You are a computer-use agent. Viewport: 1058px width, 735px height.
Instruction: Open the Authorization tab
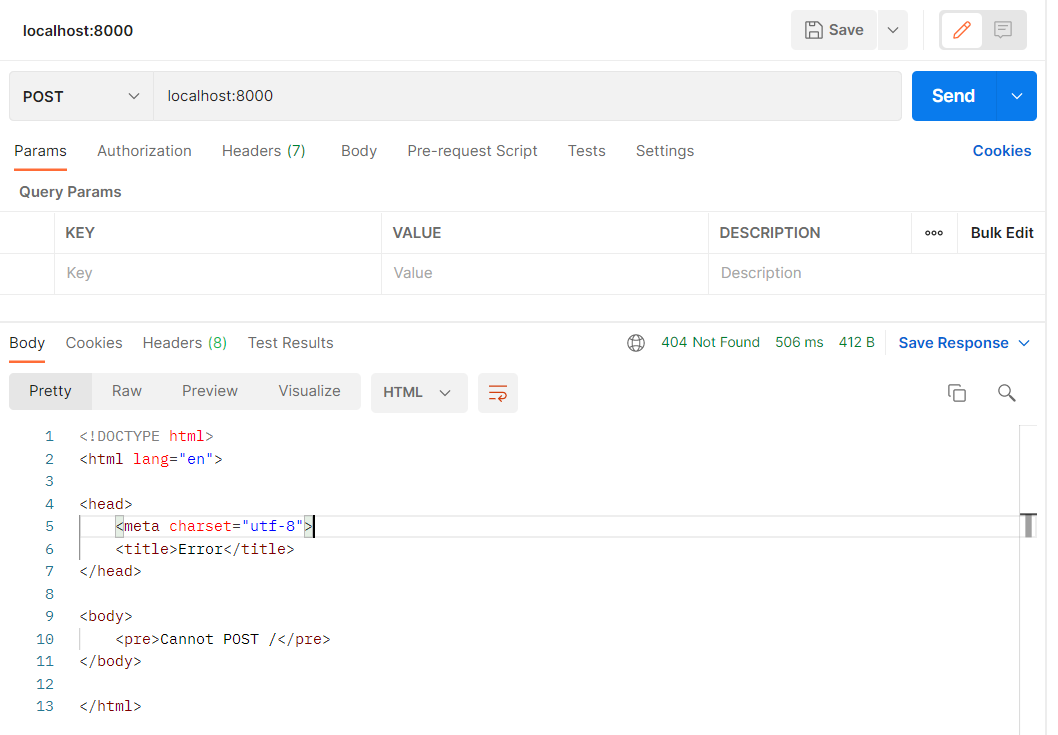[144, 151]
